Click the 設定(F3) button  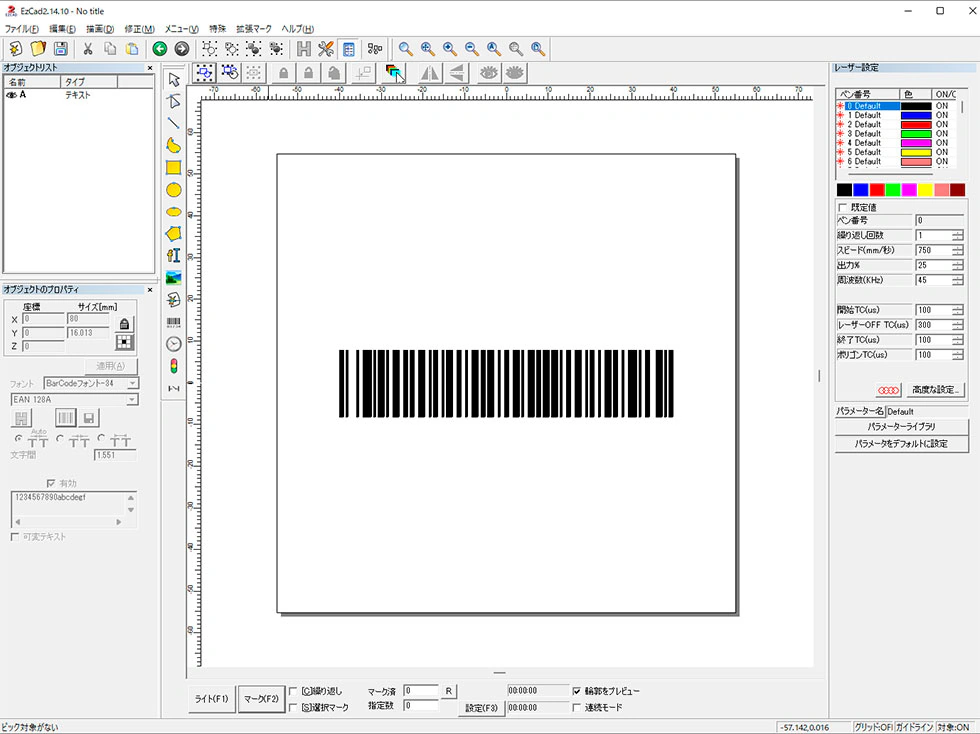(x=481, y=708)
